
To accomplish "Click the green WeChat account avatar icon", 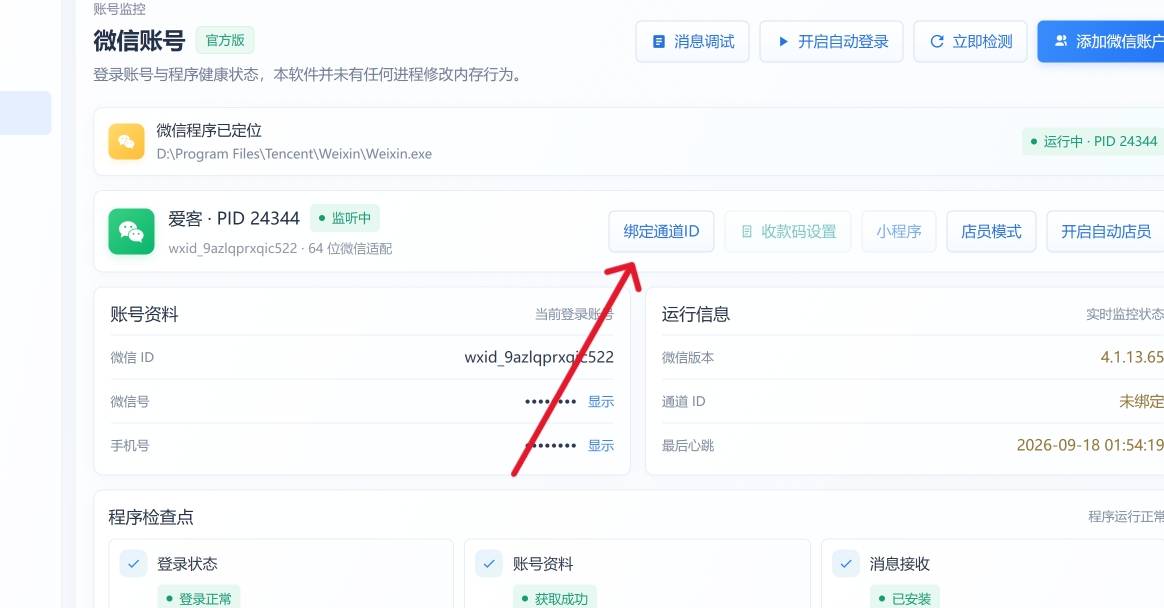I will (x=131, y=232).
